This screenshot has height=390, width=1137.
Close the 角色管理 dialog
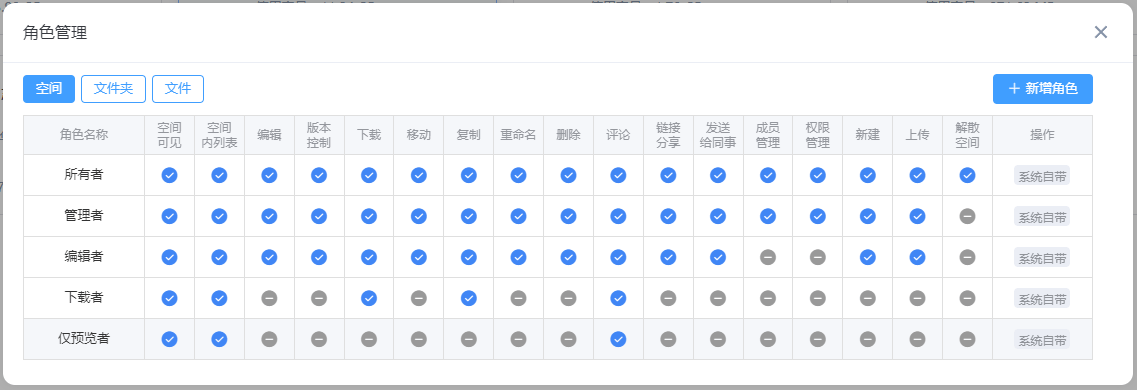1101,32
